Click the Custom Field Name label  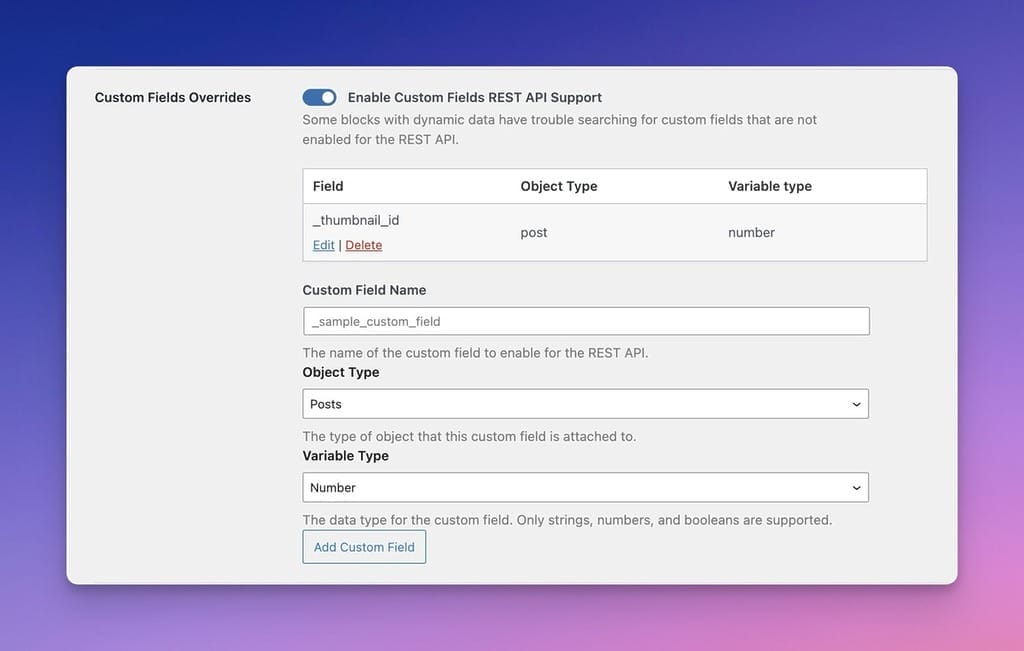pos(364,290)
